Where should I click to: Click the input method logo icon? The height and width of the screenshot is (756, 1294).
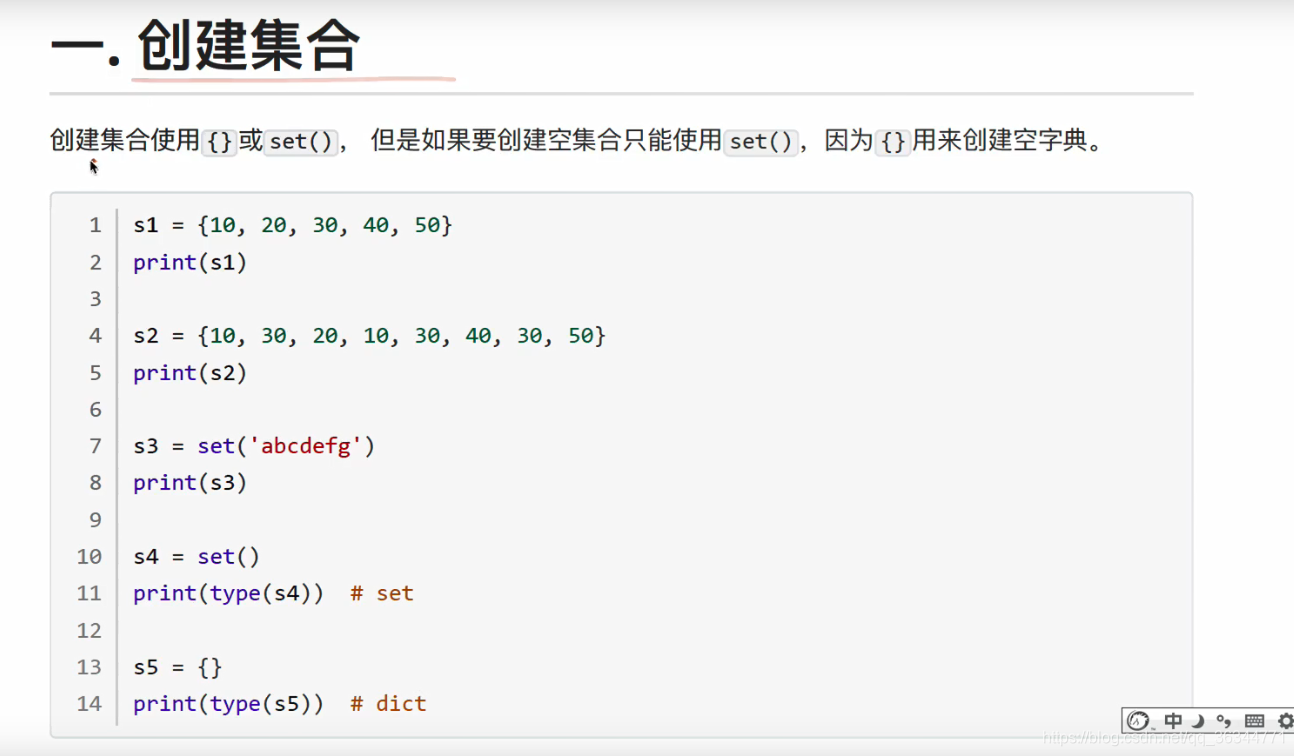coord(1138,721)
